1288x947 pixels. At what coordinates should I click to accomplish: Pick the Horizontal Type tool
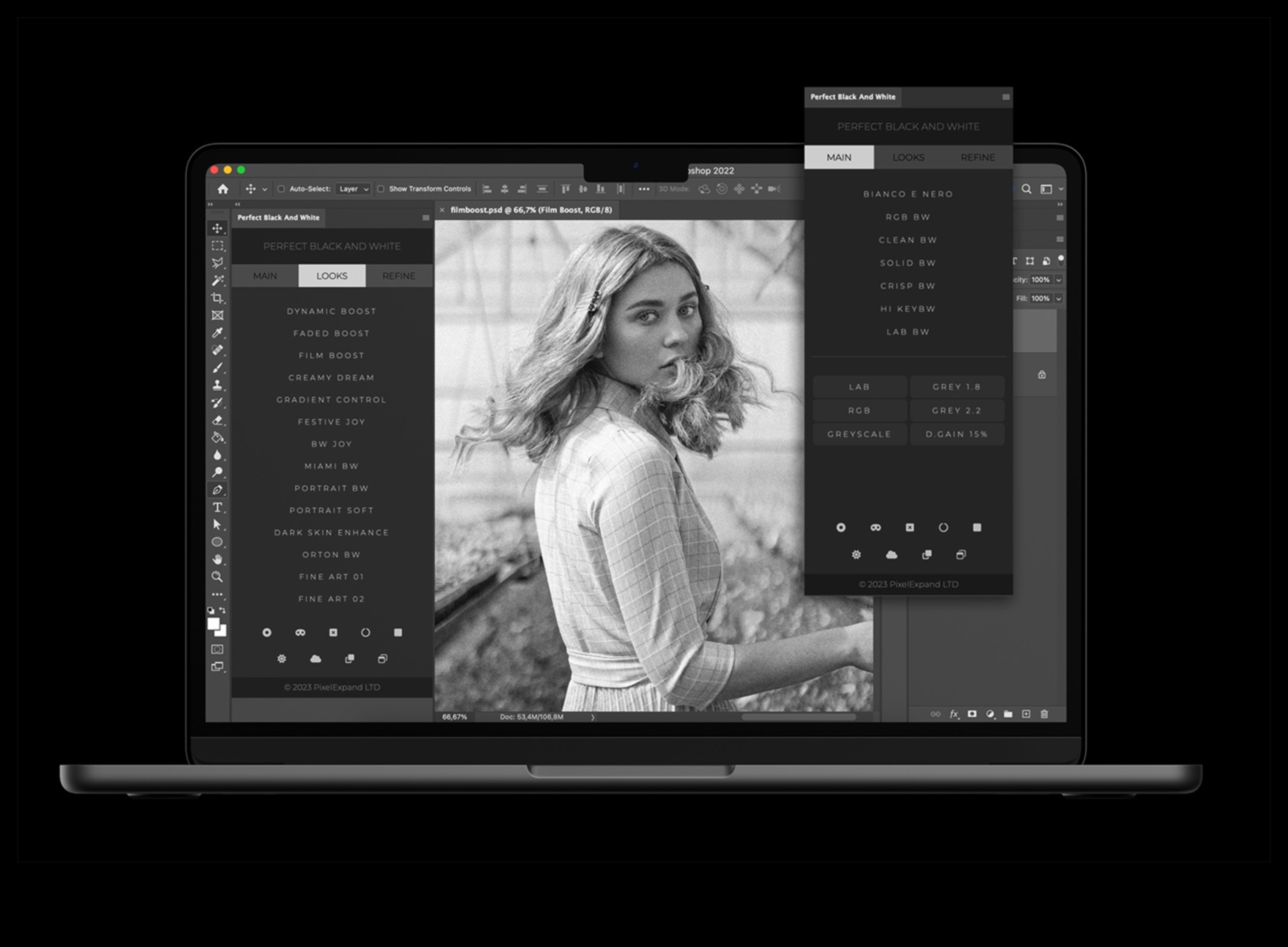click(217, 507)
